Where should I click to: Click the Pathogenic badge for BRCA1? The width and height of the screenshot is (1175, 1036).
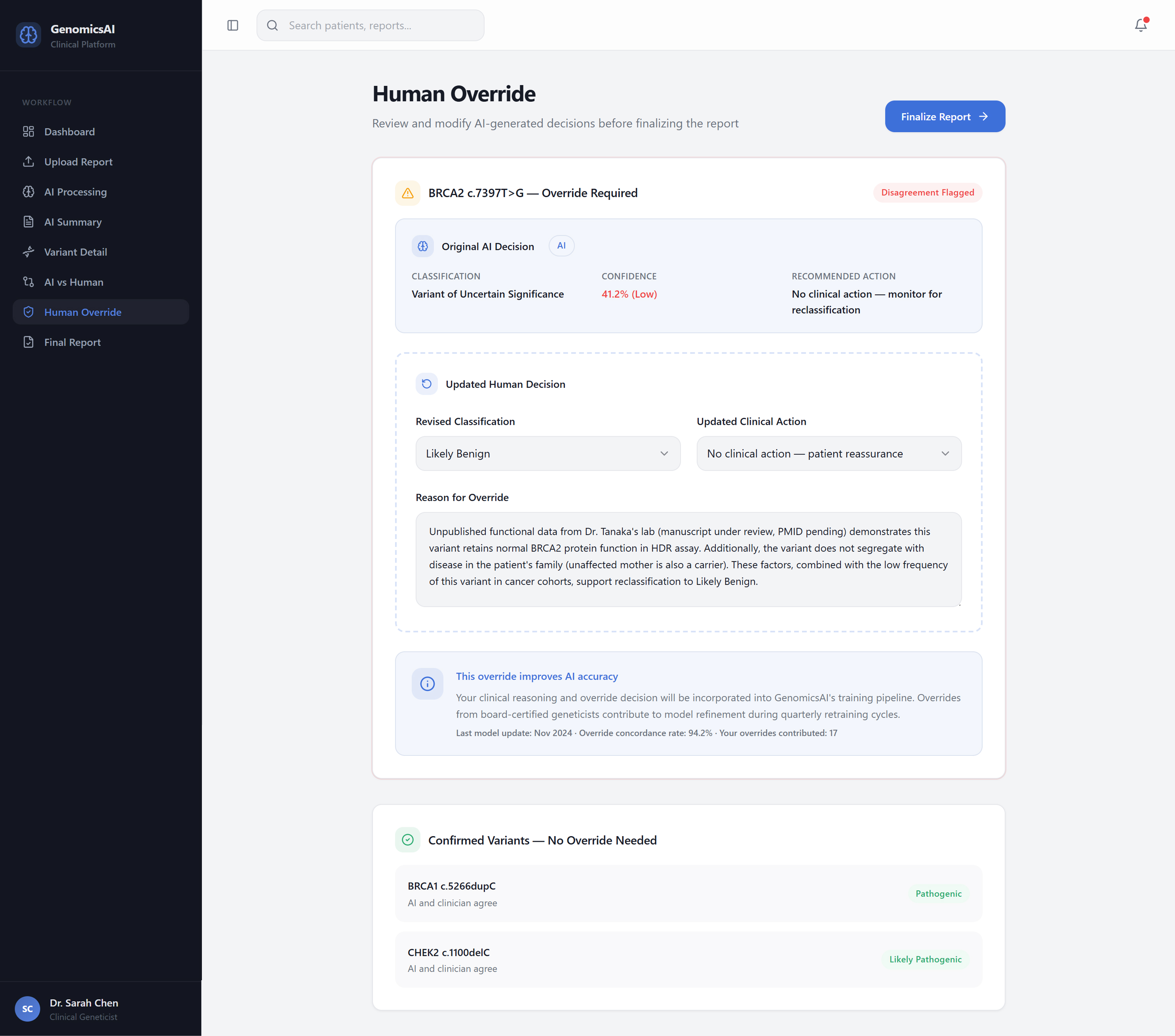pyautogui.click(x=938, y=894)
